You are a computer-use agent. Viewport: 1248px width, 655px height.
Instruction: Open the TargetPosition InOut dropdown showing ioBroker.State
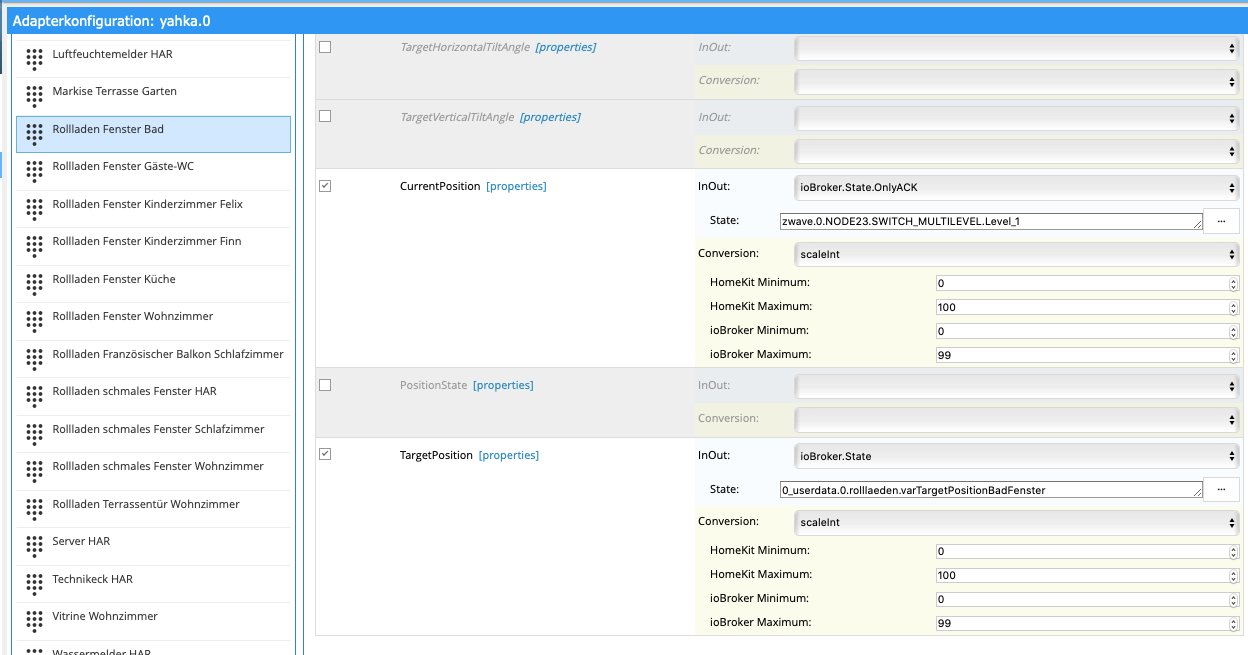point(1017,456)
